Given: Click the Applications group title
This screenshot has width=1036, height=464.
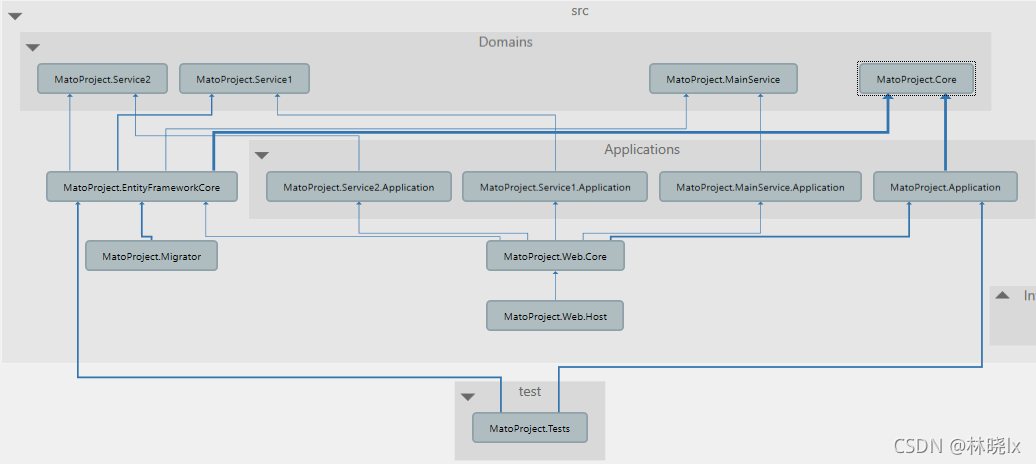Looking at the screenshot, I should point(641,150).
